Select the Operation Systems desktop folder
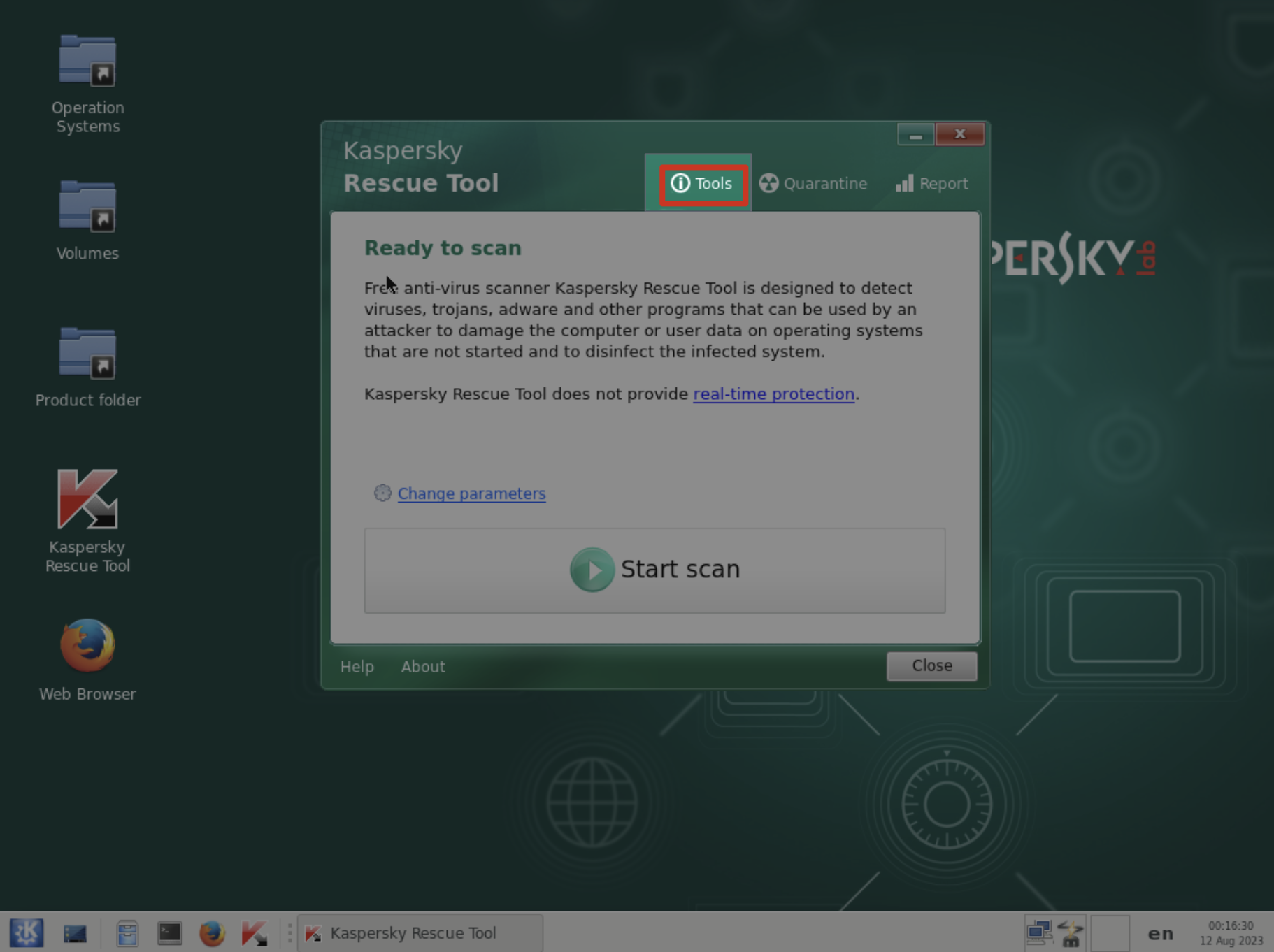Screen dimensions: 1274x952 (87, 84)
